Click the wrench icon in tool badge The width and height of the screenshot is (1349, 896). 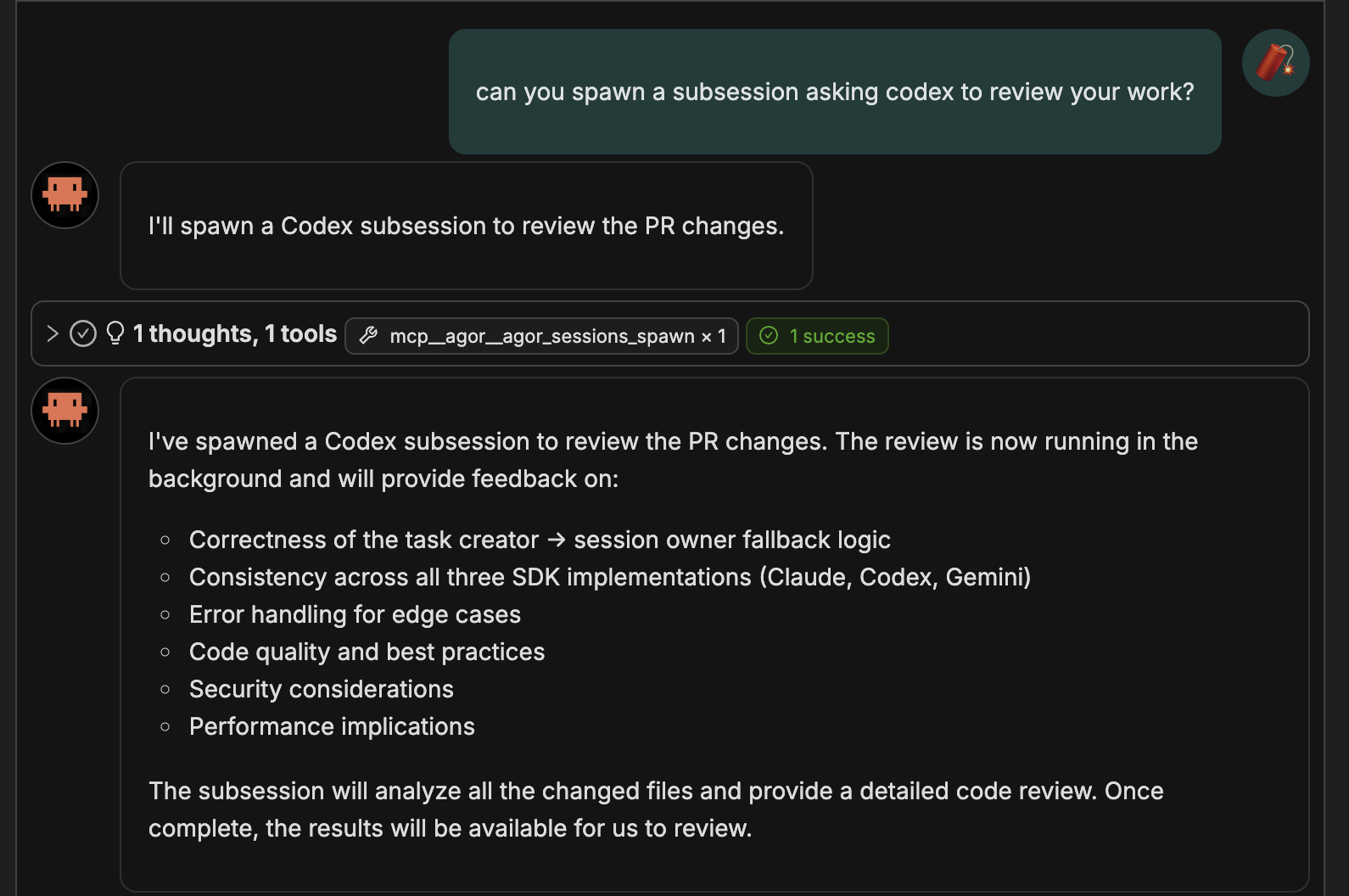click(x=368, y=336)
